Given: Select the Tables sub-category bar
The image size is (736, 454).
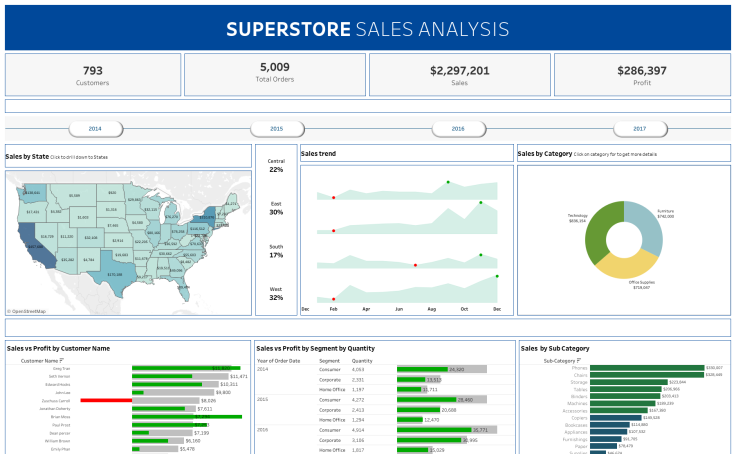Looking at the screenshot, I should coord(626,389).
